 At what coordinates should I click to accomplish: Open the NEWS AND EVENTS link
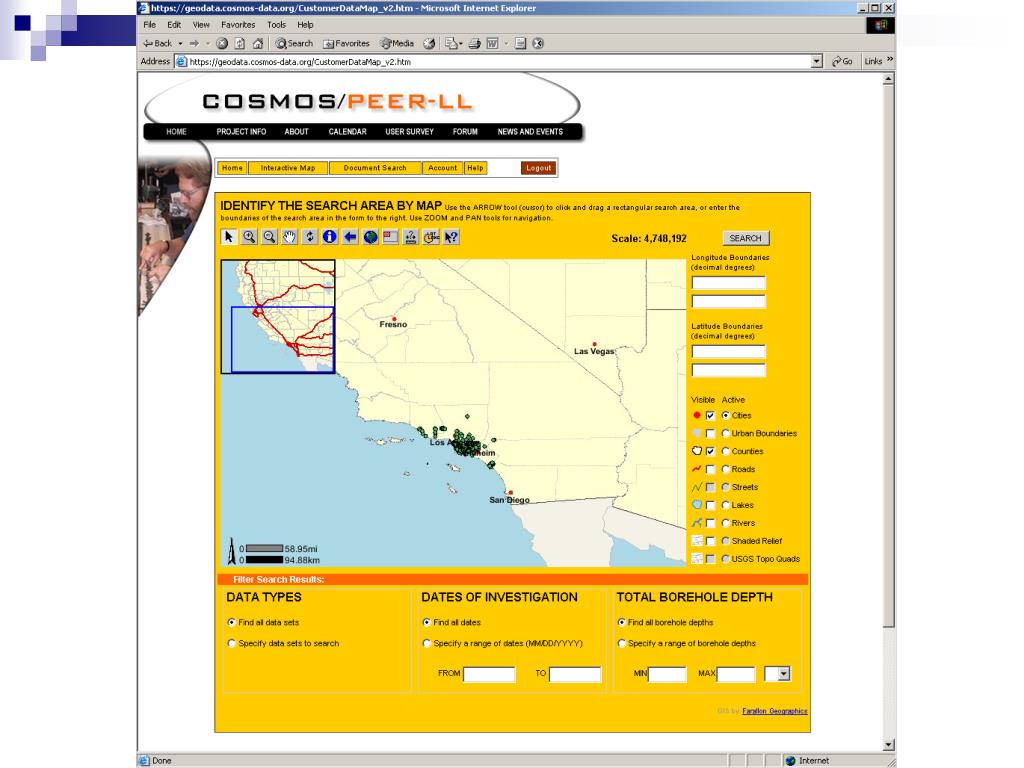click(x=530, y=132)
